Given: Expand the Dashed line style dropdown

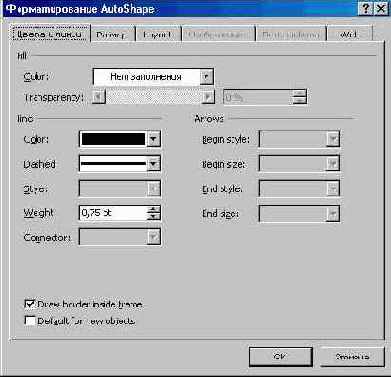Looking at the screenshot, I should click(x=154, y=164).
